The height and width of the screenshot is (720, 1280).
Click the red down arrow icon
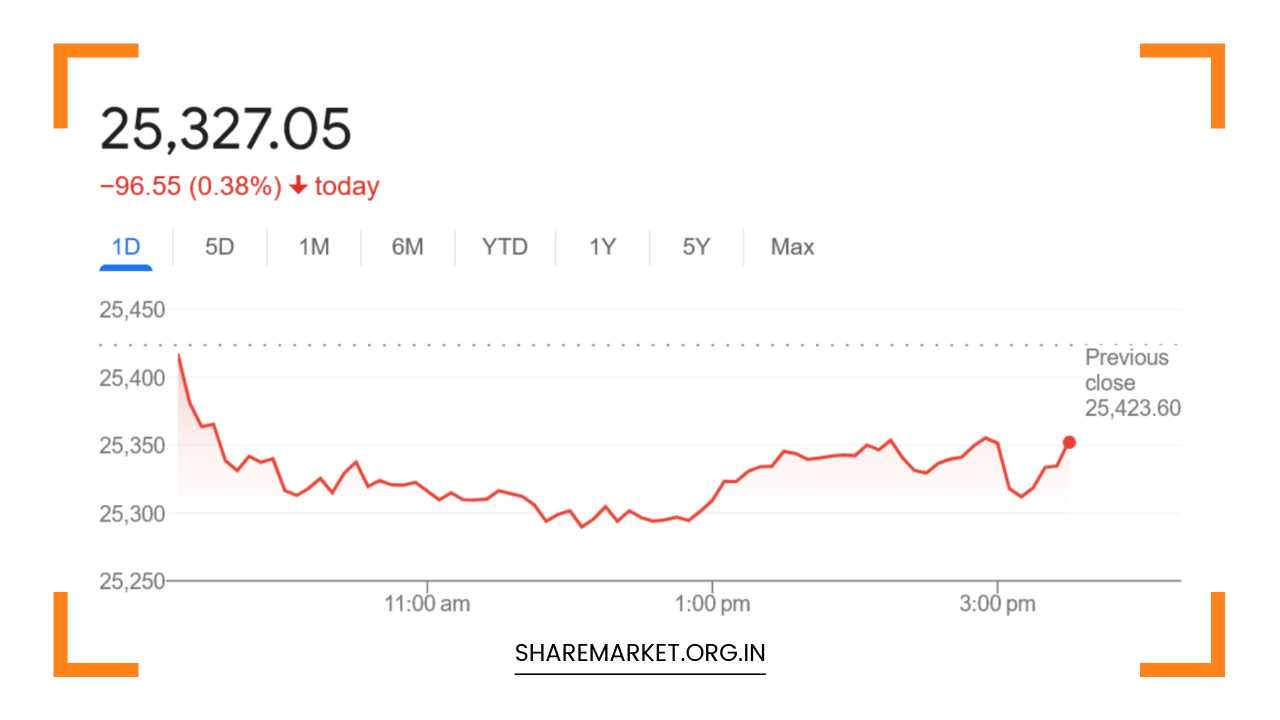(297, 186)
